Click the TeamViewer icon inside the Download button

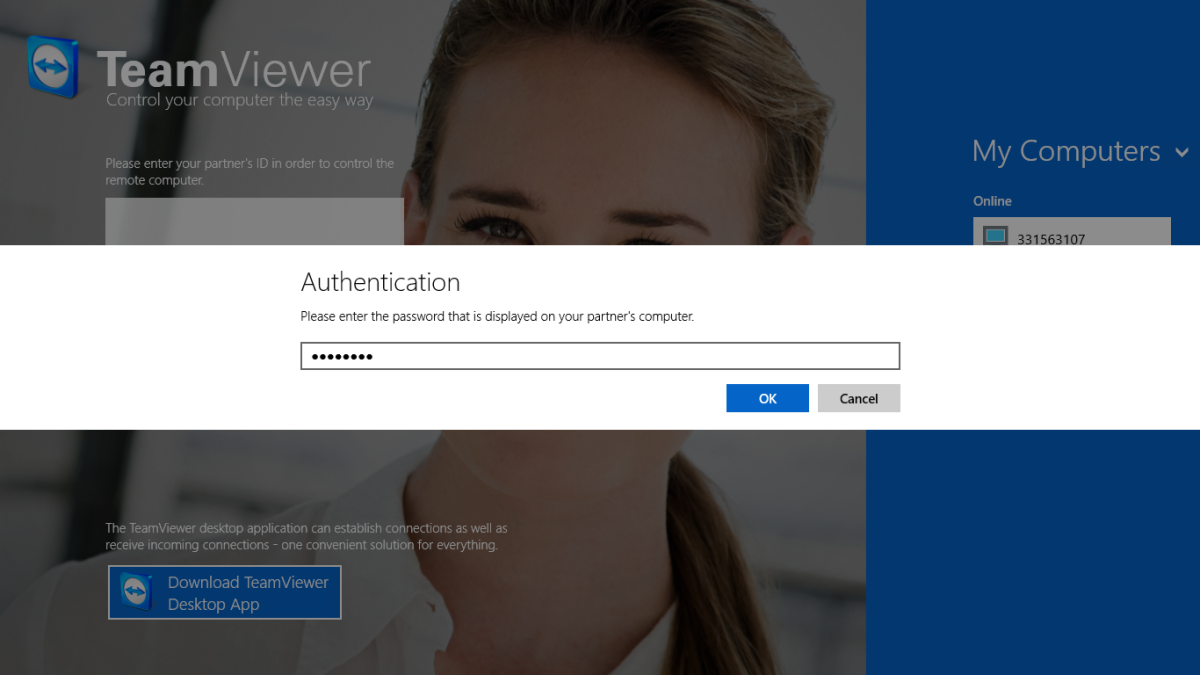click(136, 592)
